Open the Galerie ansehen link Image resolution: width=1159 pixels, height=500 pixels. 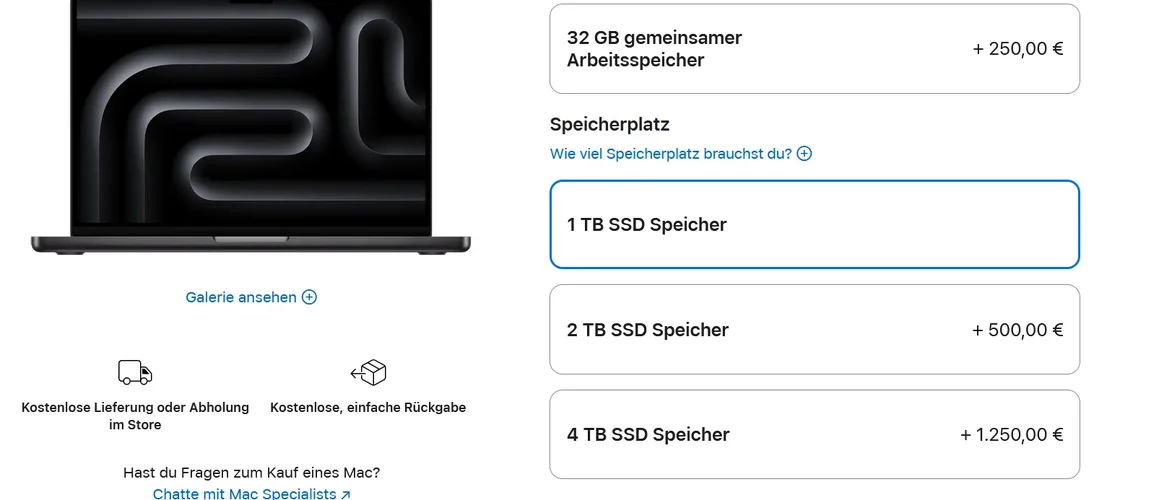click(x=241, y=297)
